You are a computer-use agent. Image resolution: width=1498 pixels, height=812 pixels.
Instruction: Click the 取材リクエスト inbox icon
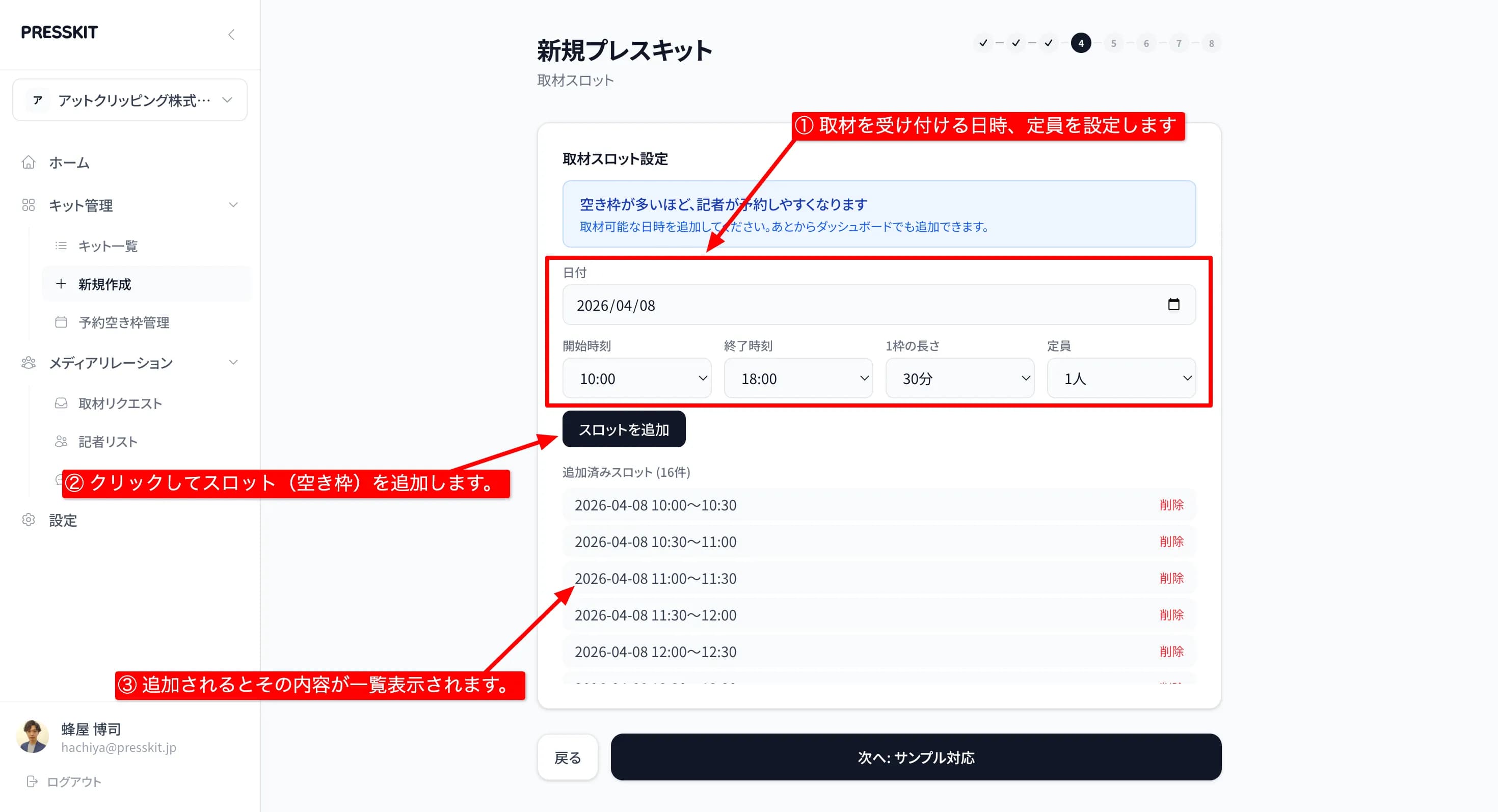click(x=61, y=403)
